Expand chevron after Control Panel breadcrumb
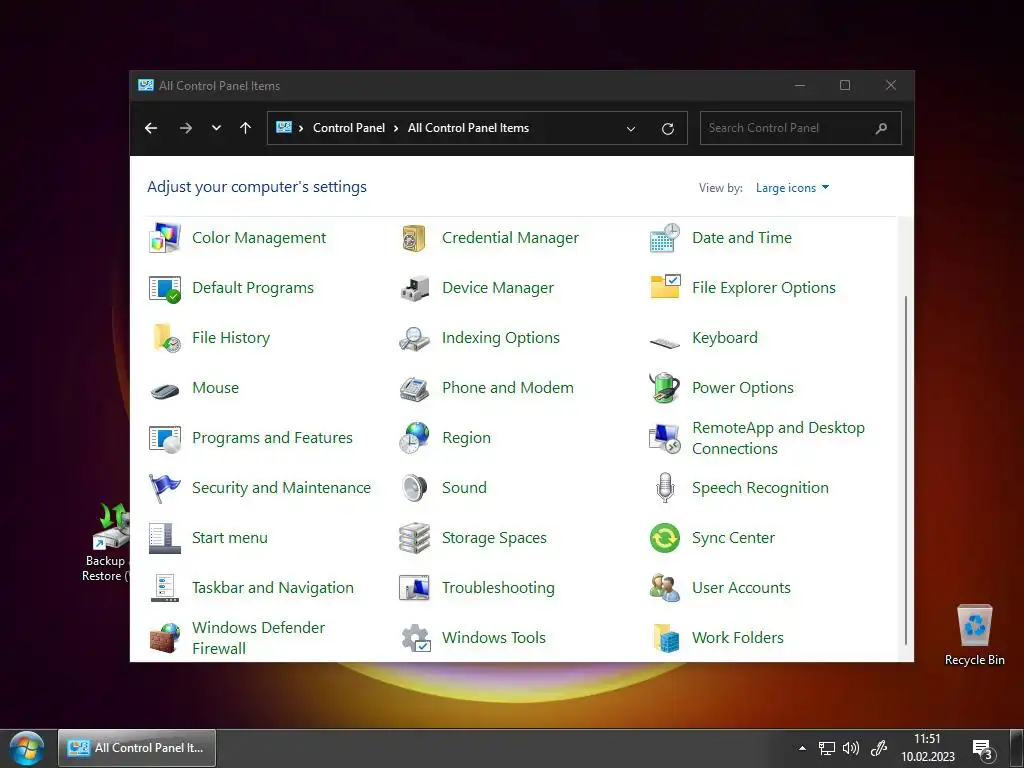 [396, 128]
